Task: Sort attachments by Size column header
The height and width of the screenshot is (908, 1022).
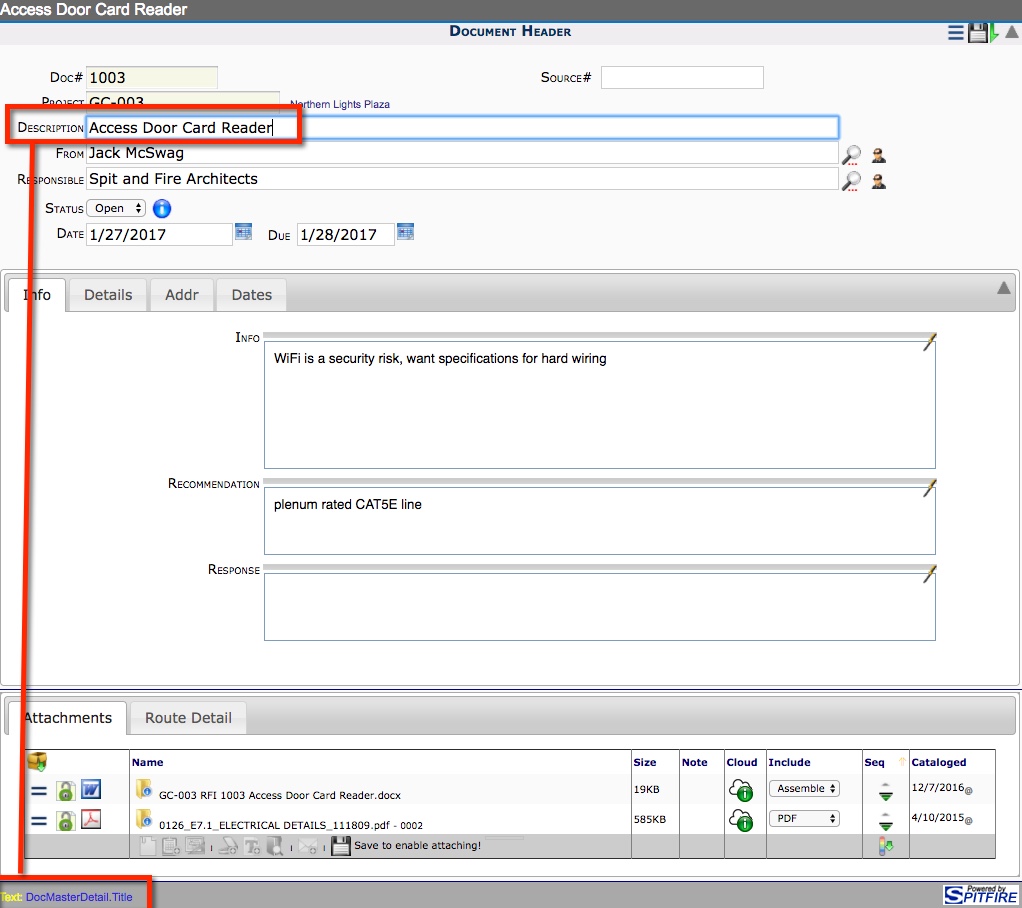Action: point(645,762)
